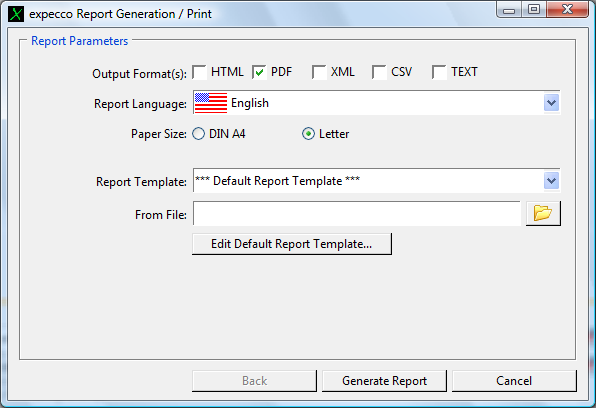Choose the Letter paper size option
596x408 pixels.
(308, 134)
